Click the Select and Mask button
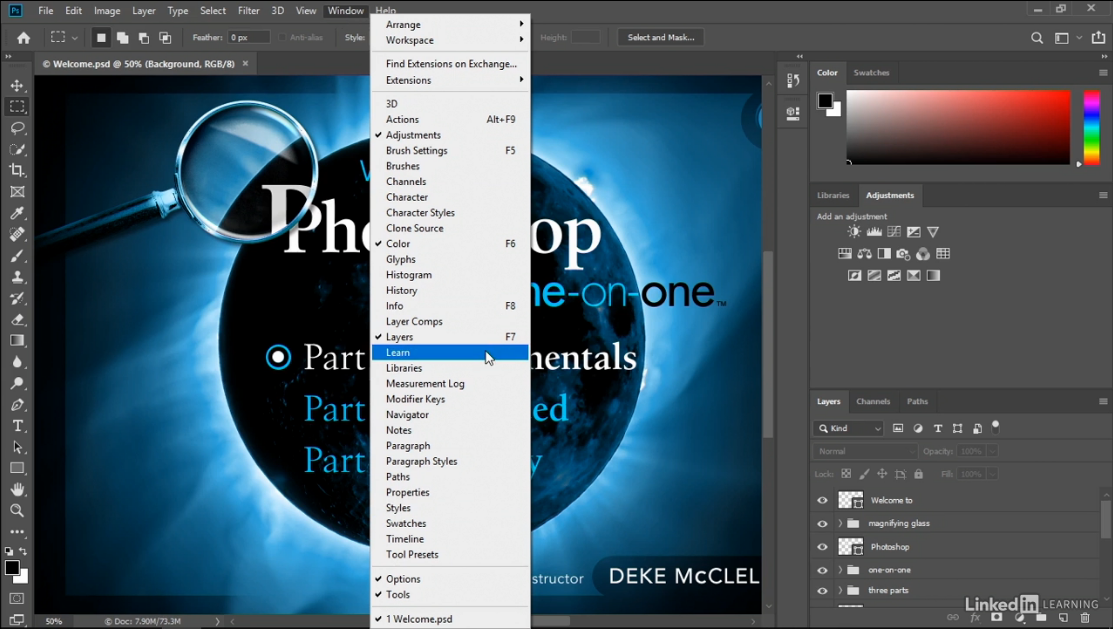 point(661,38)
